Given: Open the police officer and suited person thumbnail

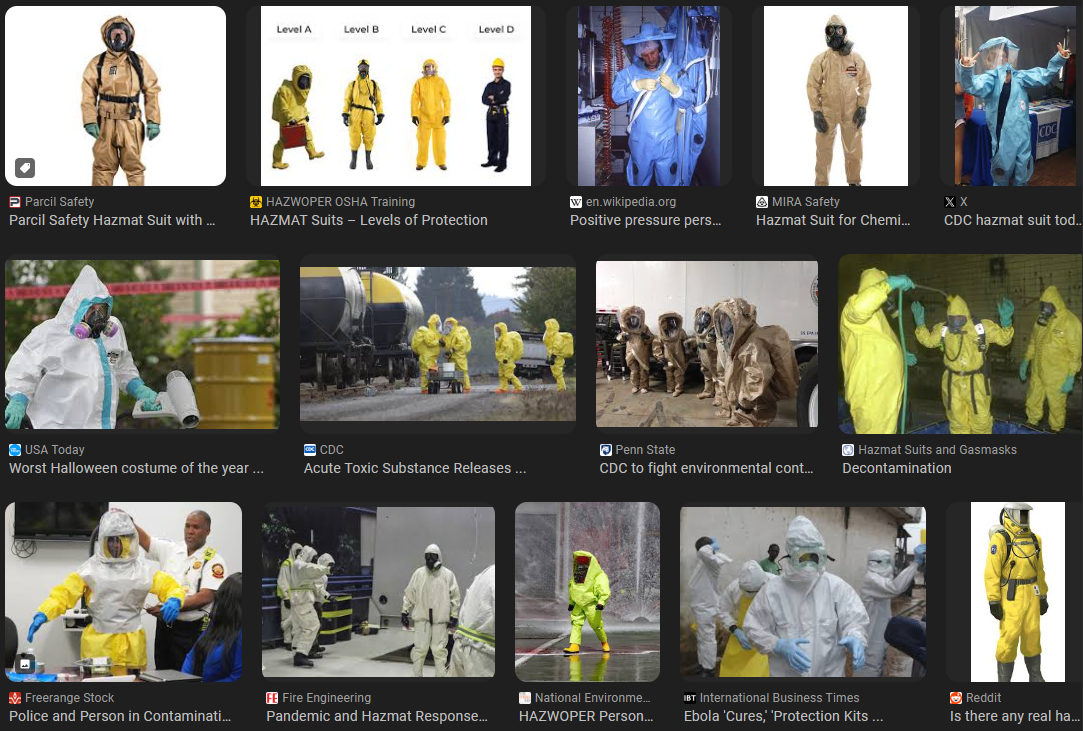Looking at the screenshot, I should [x=124, y=592].
